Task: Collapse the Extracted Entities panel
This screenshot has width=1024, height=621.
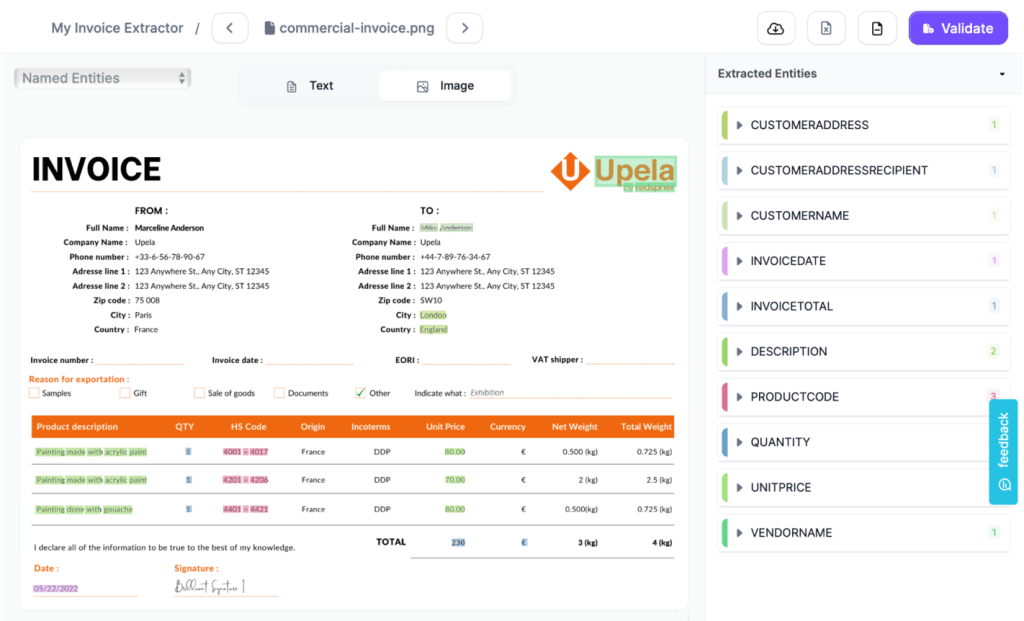Action: (x=1002, y=74)
